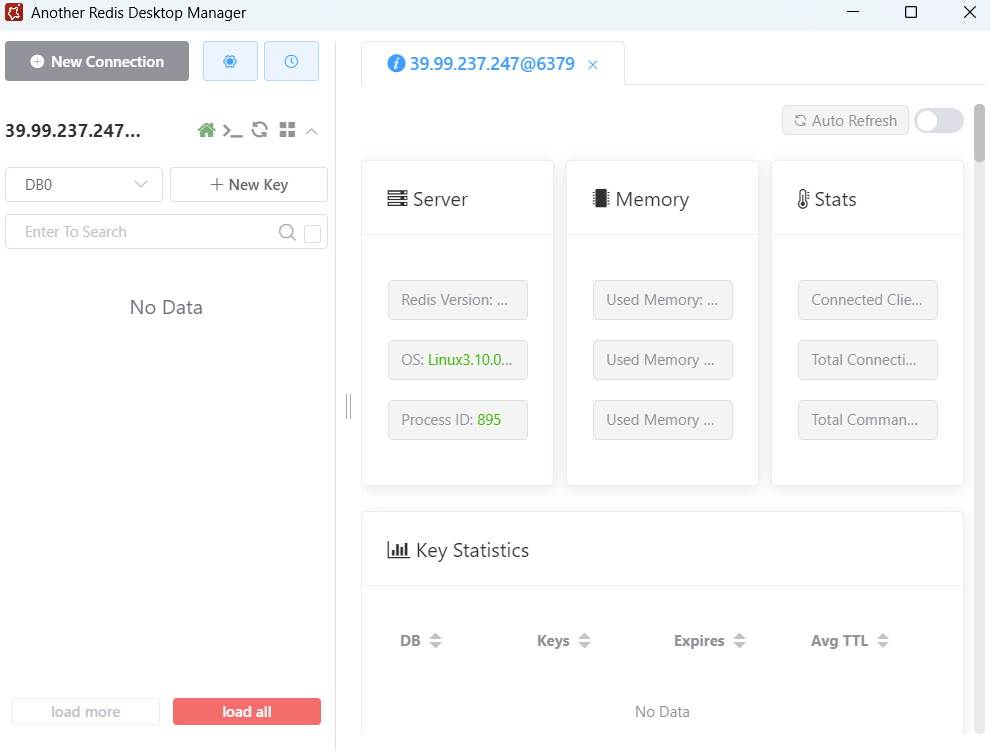The image size is (990, 752).
Task: Open the DB0 database dropdown
Action: [84, 184]
